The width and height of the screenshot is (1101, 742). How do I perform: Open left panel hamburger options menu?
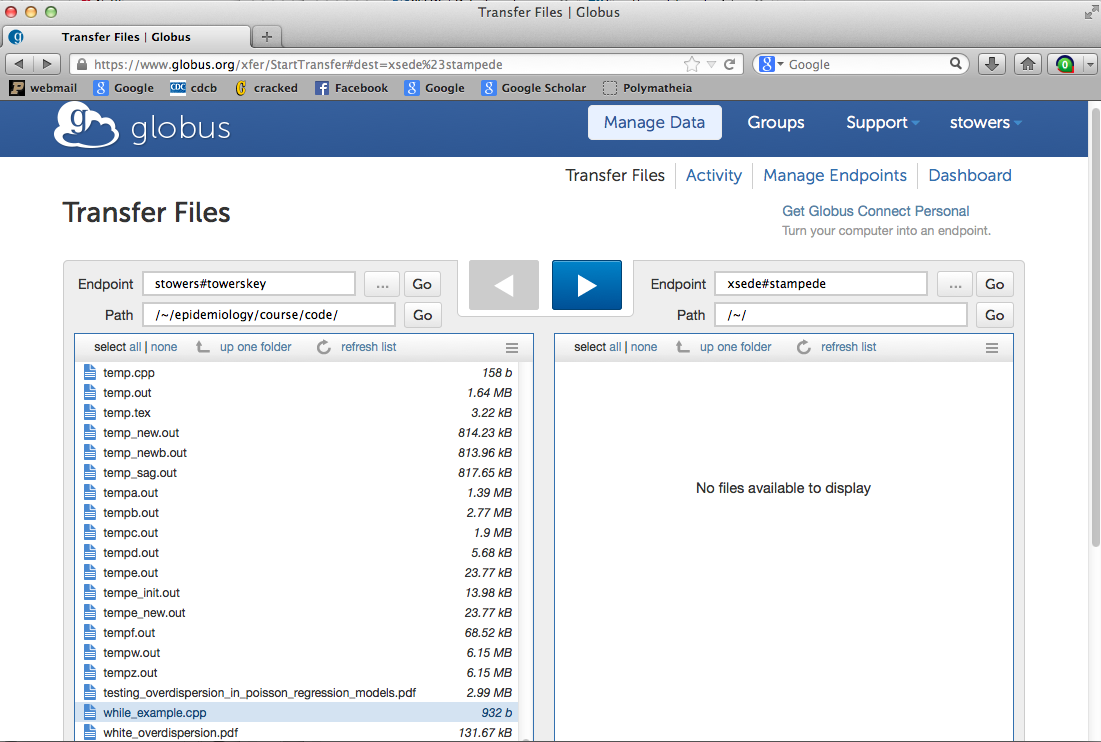click(512, 347)
